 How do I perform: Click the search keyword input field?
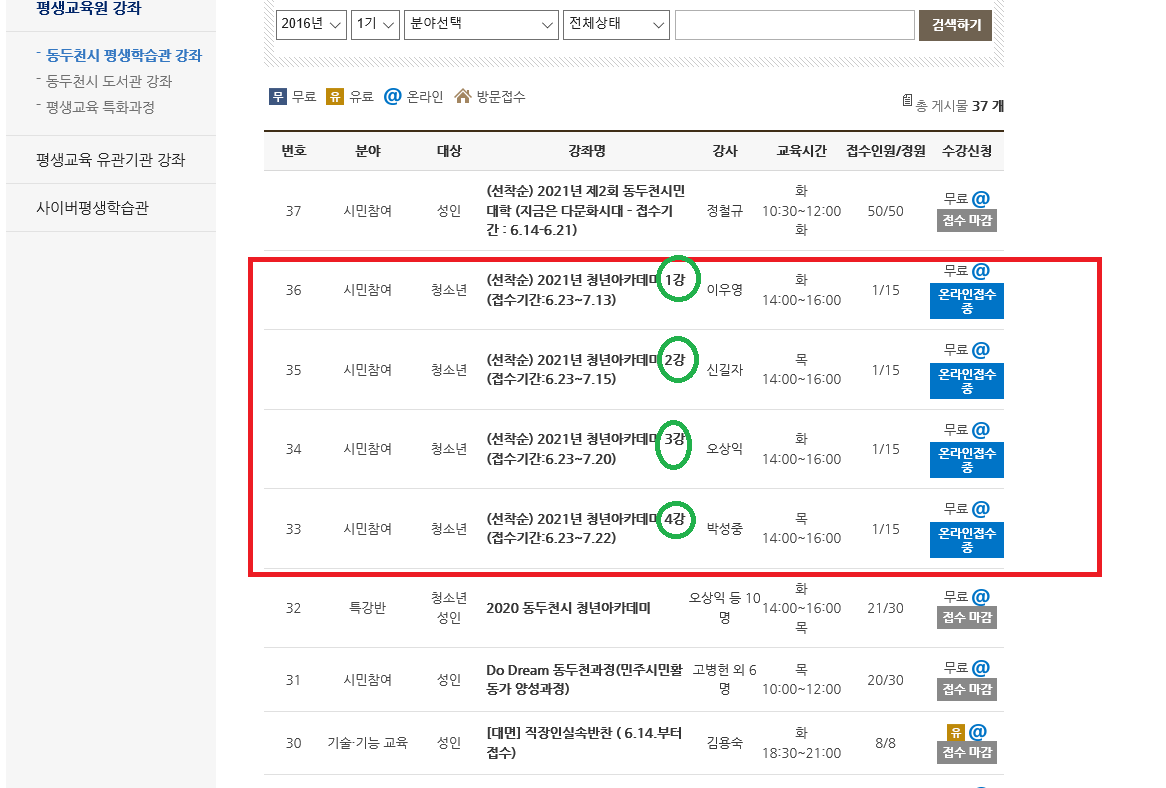coord(794,25)
